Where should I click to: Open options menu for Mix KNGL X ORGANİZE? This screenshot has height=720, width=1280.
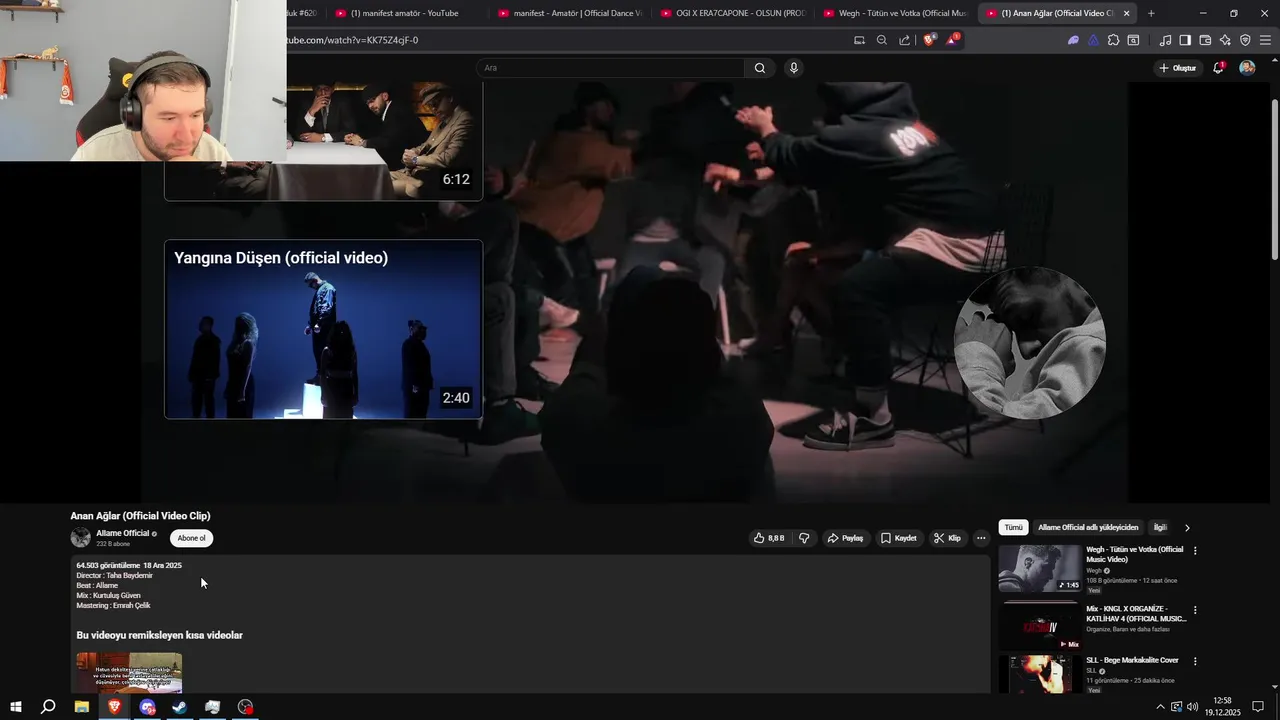coord(1195,610)
